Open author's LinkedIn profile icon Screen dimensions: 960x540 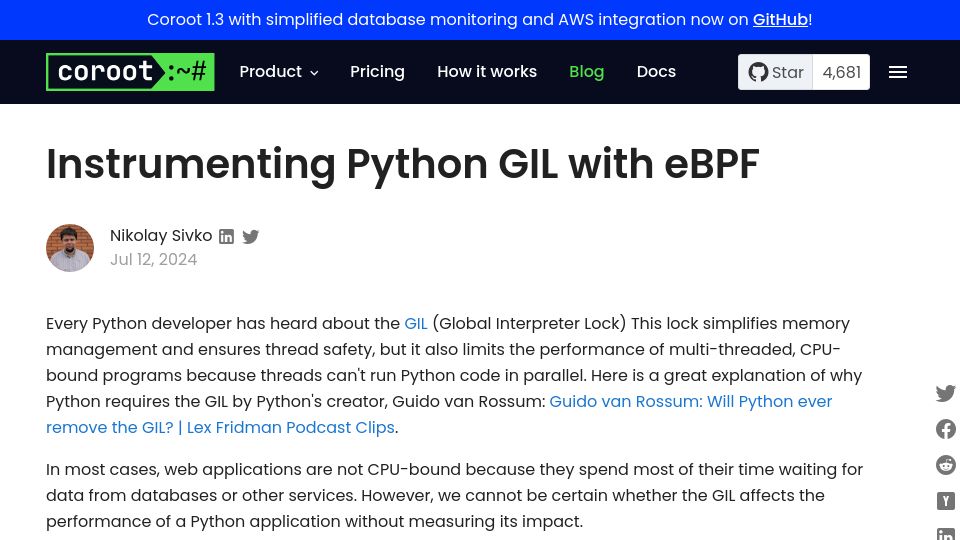[227, 236]
